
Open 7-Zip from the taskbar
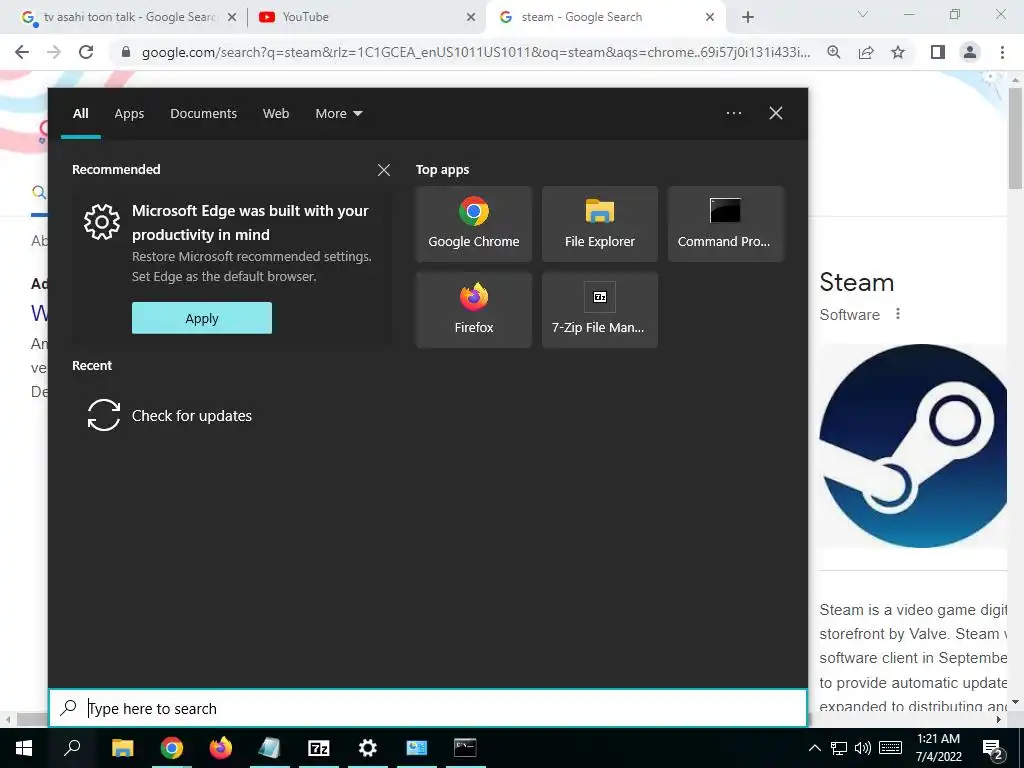pos(318,748)
